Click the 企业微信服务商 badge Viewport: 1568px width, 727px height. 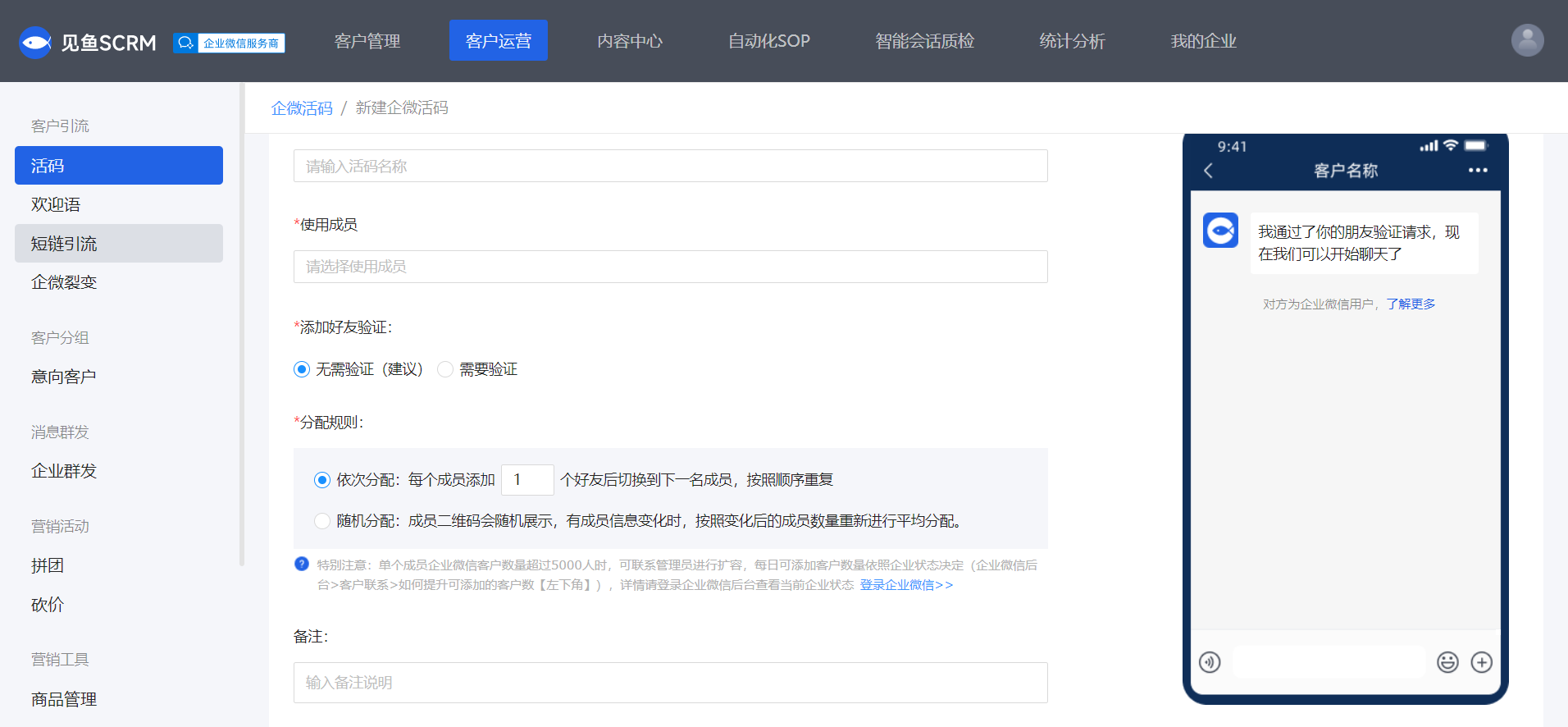229,43
